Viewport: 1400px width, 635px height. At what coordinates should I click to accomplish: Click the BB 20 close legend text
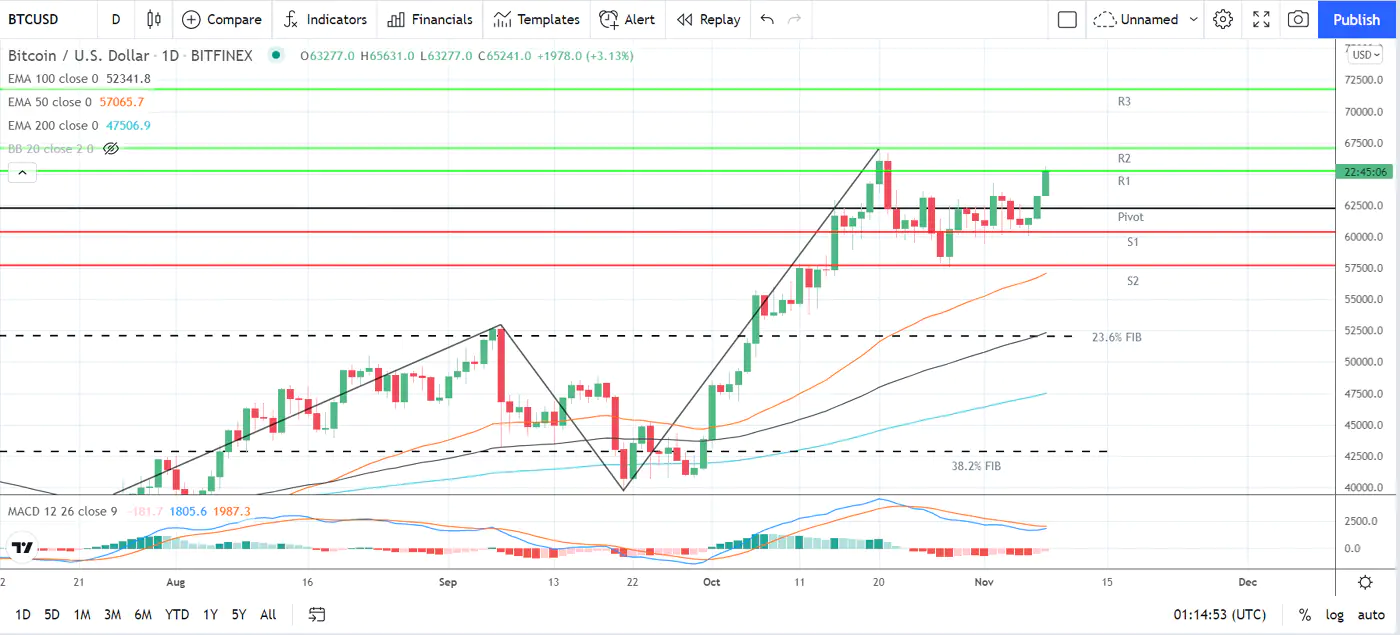tap(51, 148)
